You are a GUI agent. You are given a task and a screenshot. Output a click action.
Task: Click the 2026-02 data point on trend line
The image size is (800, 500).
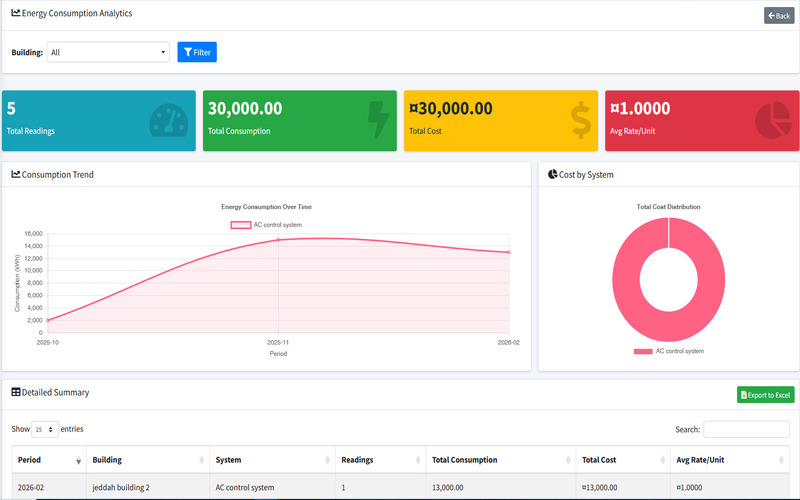point(509,252)
